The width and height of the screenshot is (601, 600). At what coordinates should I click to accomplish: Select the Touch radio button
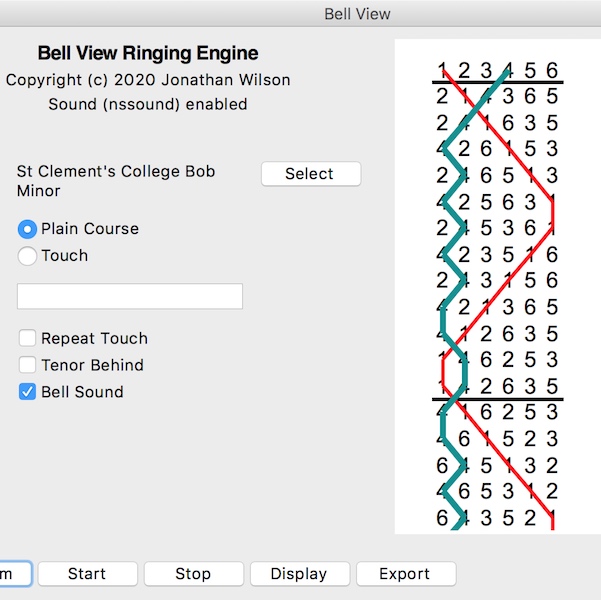(28, 256)
